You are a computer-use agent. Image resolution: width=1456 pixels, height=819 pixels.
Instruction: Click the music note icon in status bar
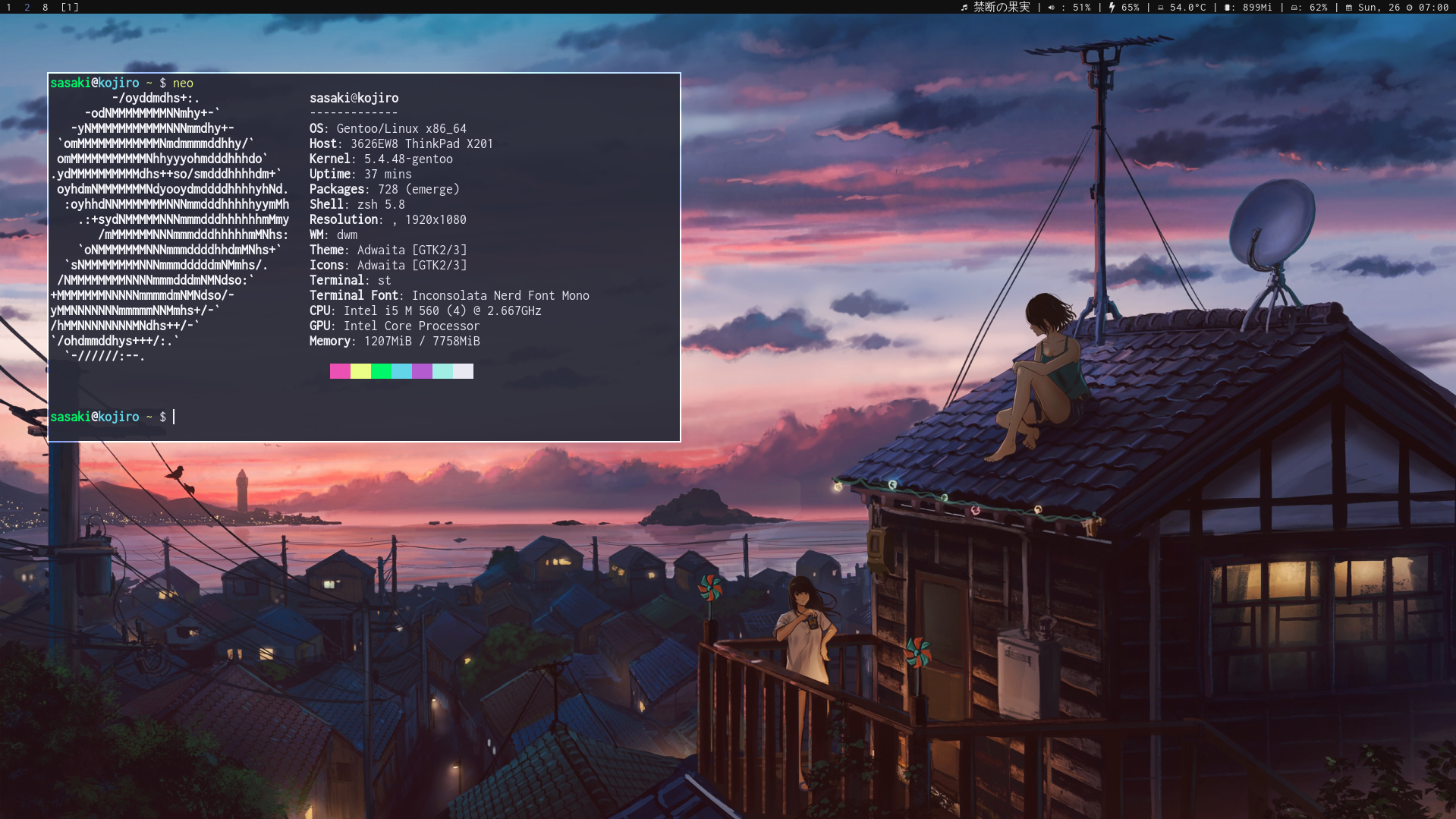click(964, 8)
